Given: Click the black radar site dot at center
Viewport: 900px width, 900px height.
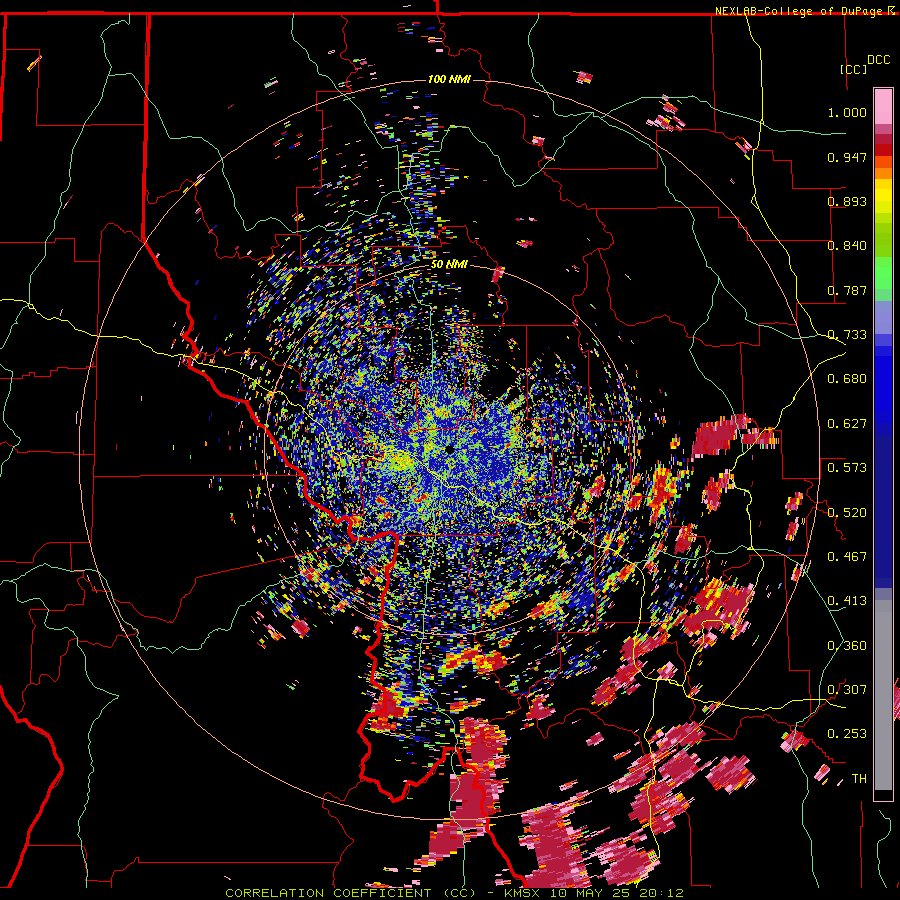Looking at the screenshot, I should click(x=449, y=450).
